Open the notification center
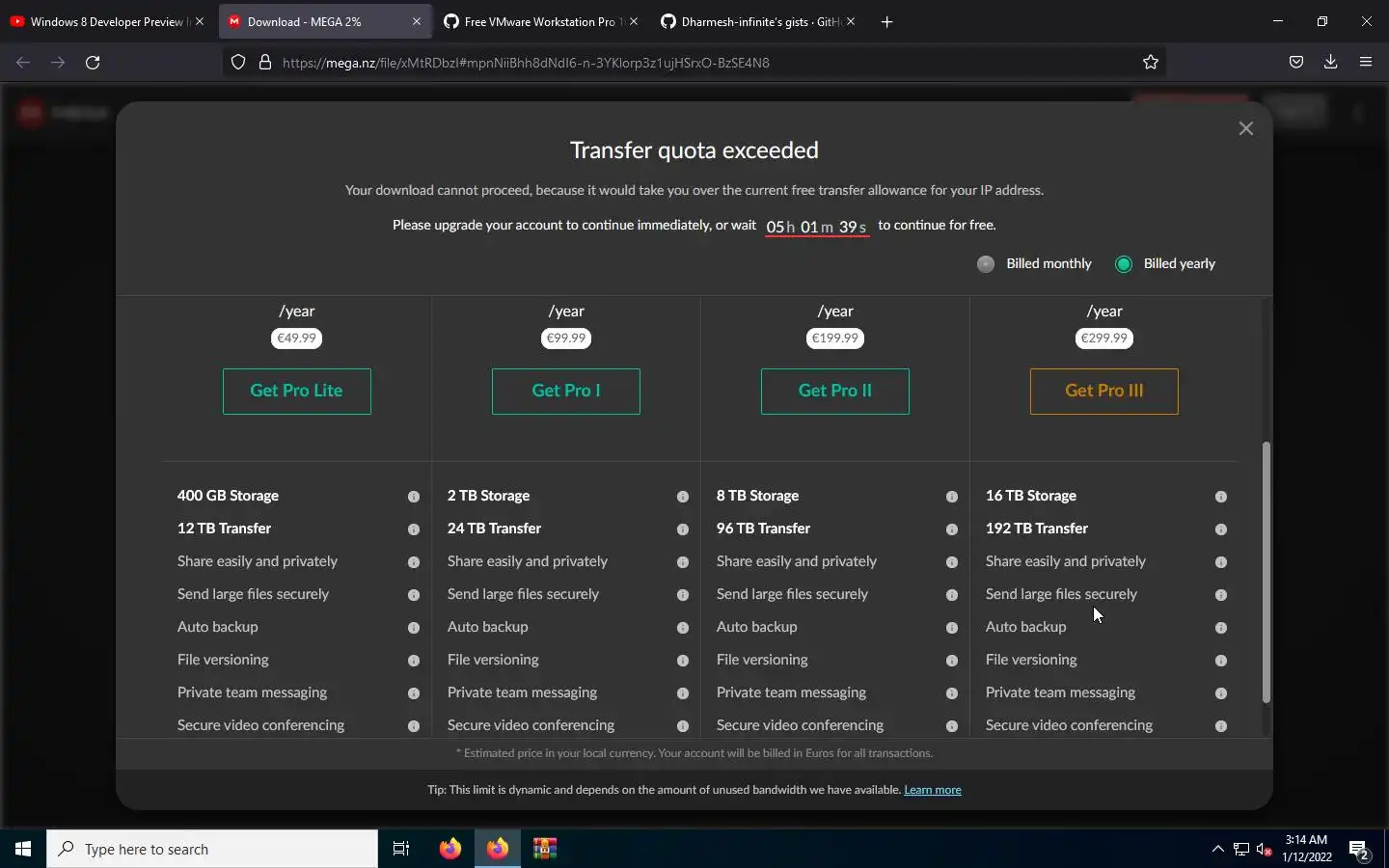 pyautogui.click(x=1360, y=851)
